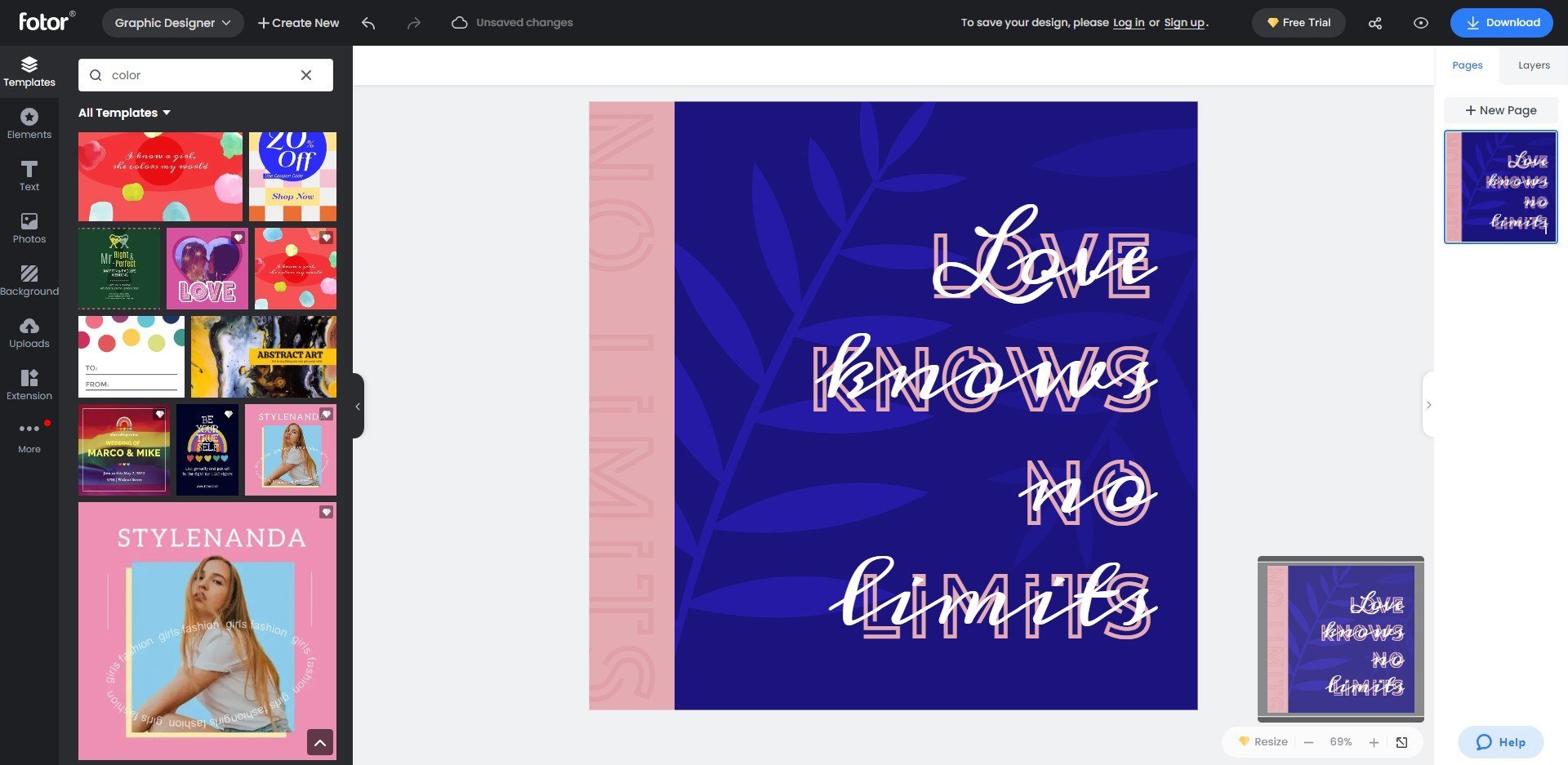Expand the All Templates filter dropdown
Image resolution: width=1568 pixels, height=765 pixels.
point(124,113)
